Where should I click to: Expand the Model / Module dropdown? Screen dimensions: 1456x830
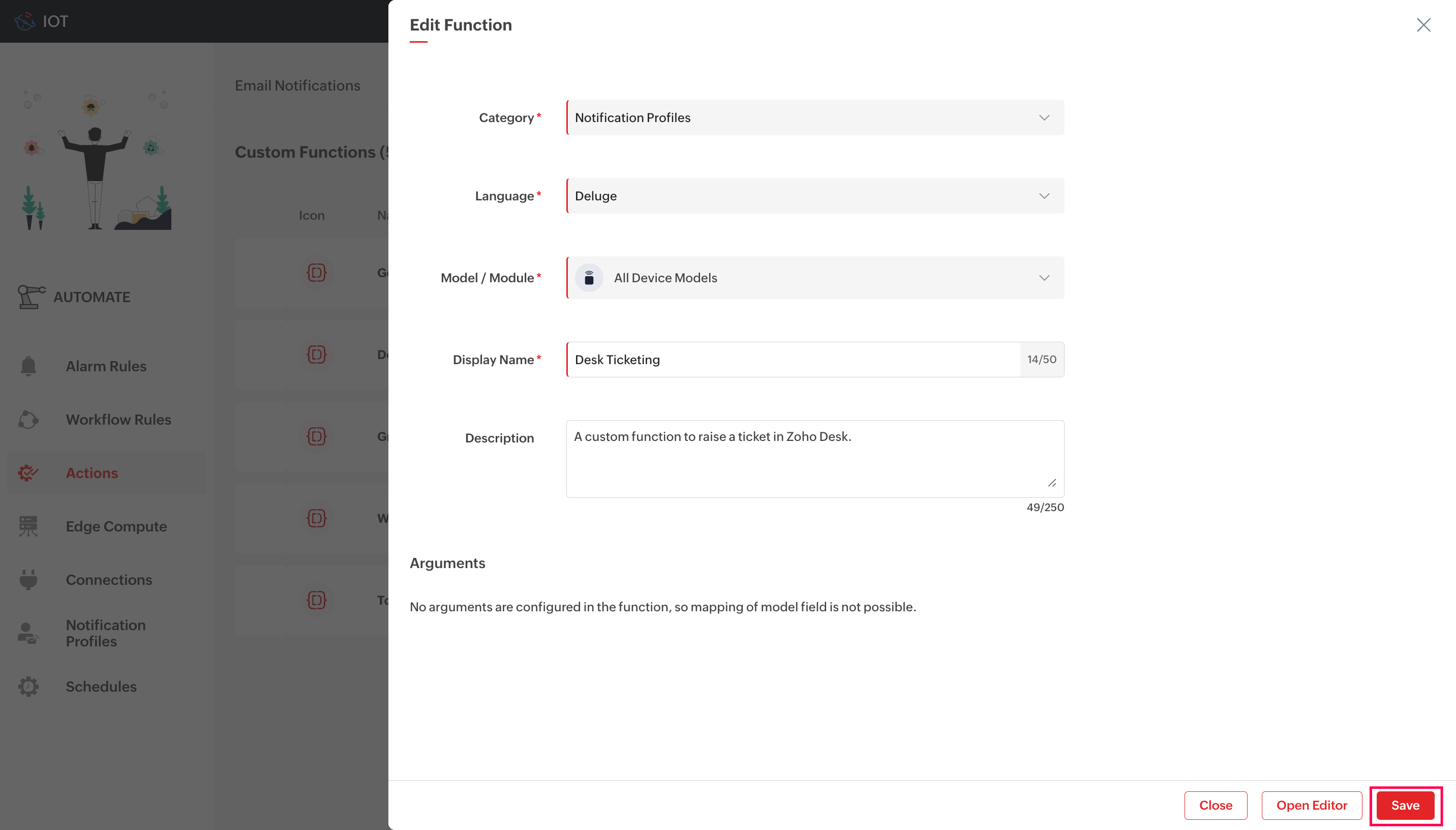pyautogui.click(x=815, y=278)
